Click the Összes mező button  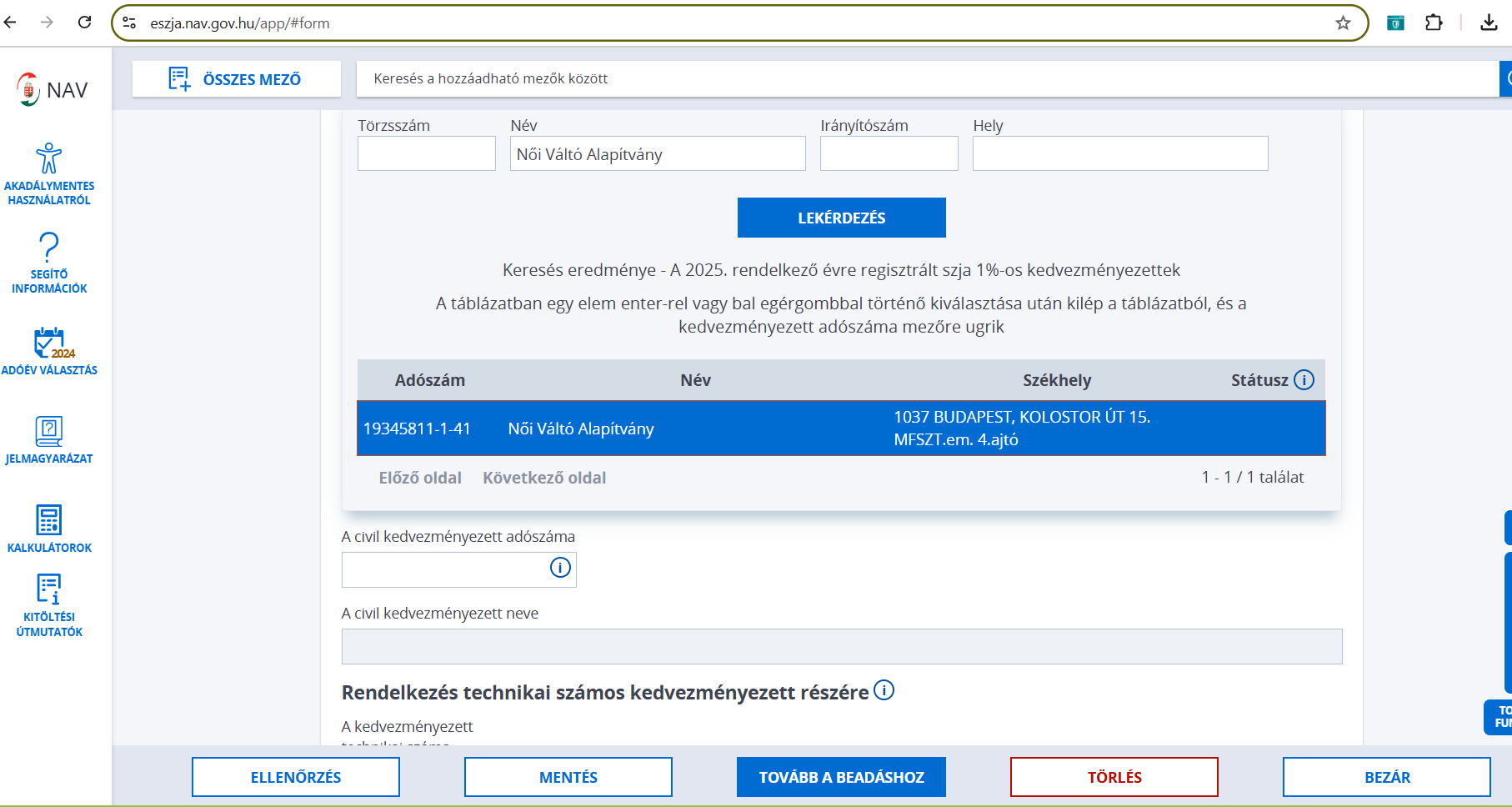(x=237, y=79)
